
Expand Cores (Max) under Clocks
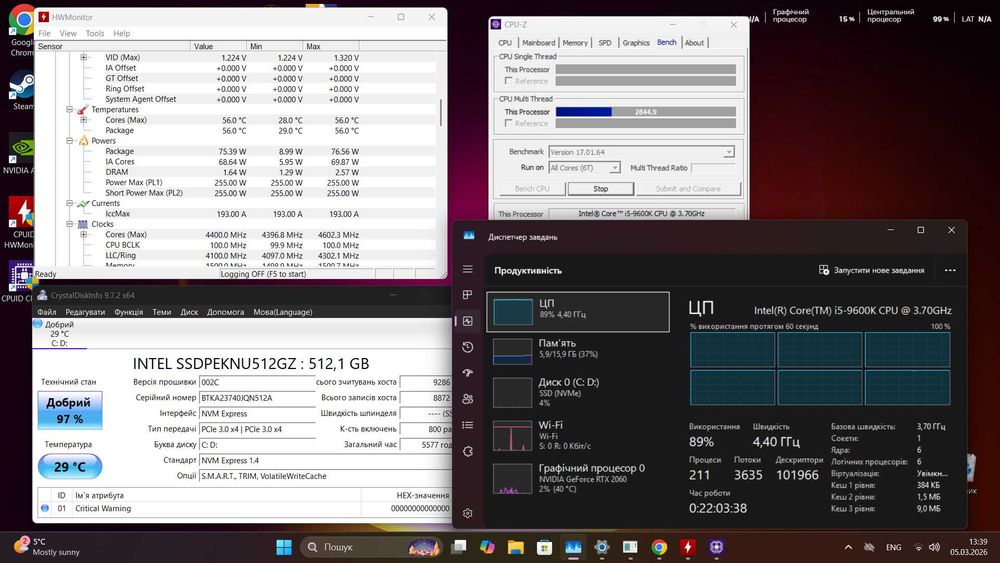click(84, 235)
